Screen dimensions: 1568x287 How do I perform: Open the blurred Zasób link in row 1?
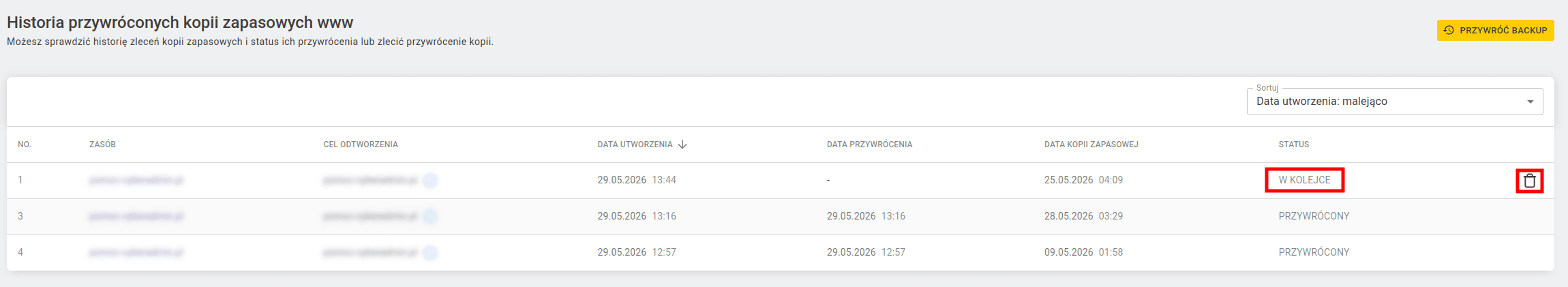pyautogui.click(x=136, y=180)
